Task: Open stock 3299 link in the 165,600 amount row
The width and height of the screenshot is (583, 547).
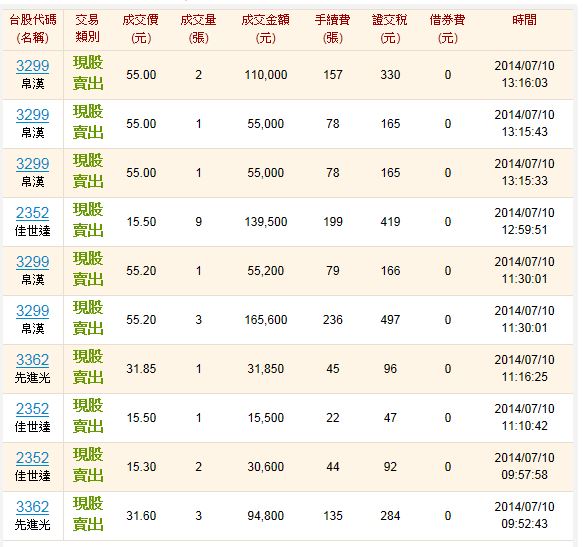Action: pyautogui.click(x=32, y=311)
